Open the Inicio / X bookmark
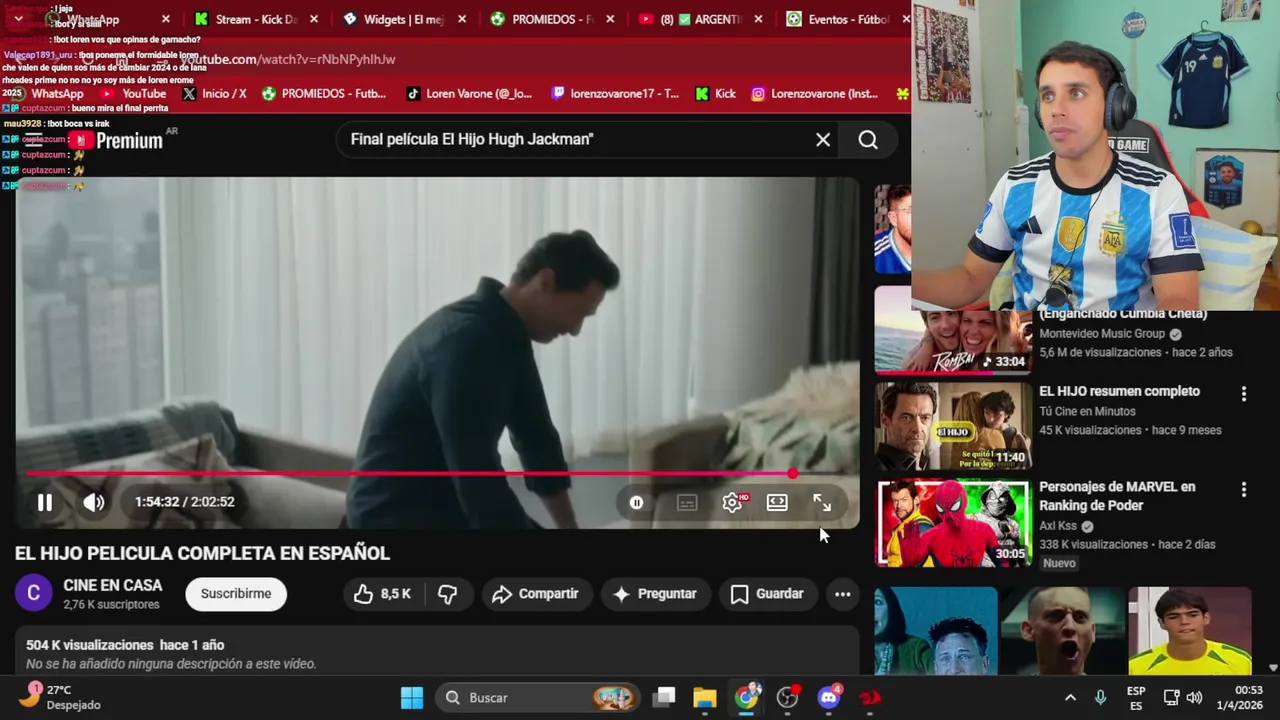 tap(214, 94)
